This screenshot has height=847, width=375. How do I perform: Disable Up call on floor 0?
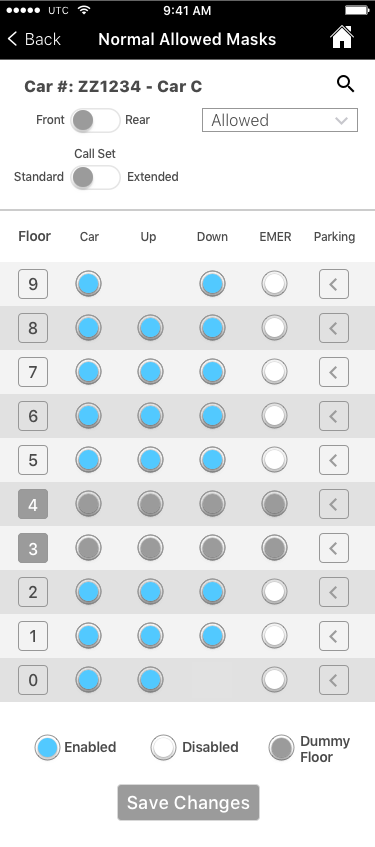pyautogui.click(x=150, y=680)
